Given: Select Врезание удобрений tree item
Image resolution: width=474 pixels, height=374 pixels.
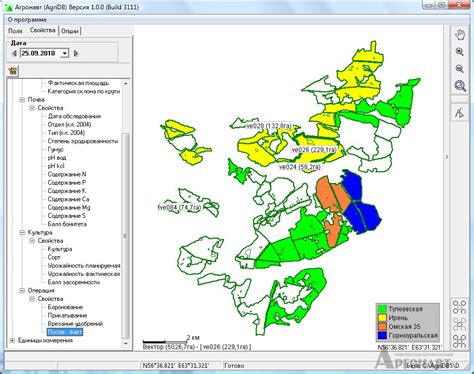Looking at the screenshot, I should pos(75,324).
